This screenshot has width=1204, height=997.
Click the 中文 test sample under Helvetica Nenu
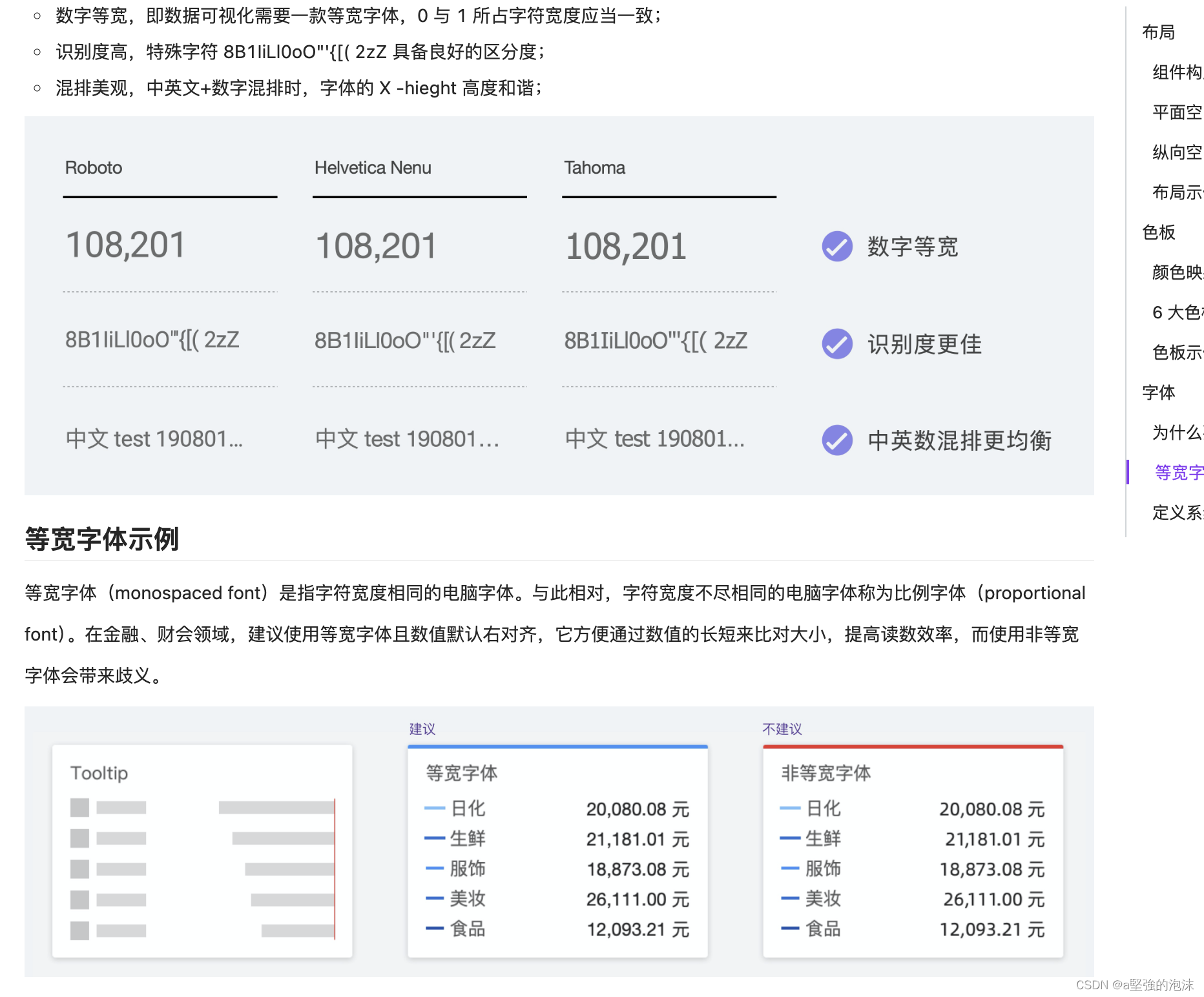tap(407, 439)
